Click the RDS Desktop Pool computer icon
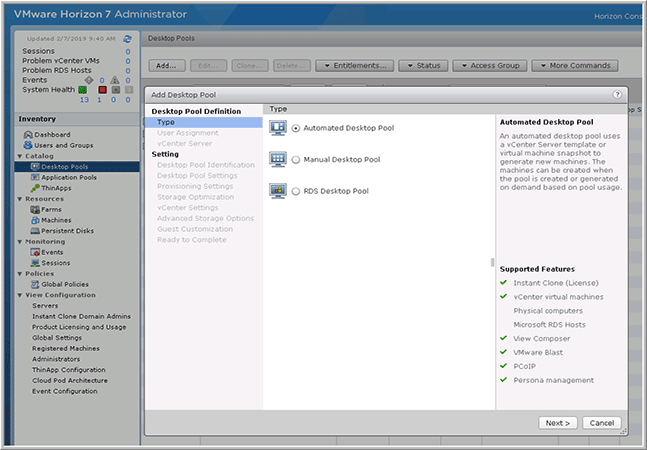 point(278,191)
